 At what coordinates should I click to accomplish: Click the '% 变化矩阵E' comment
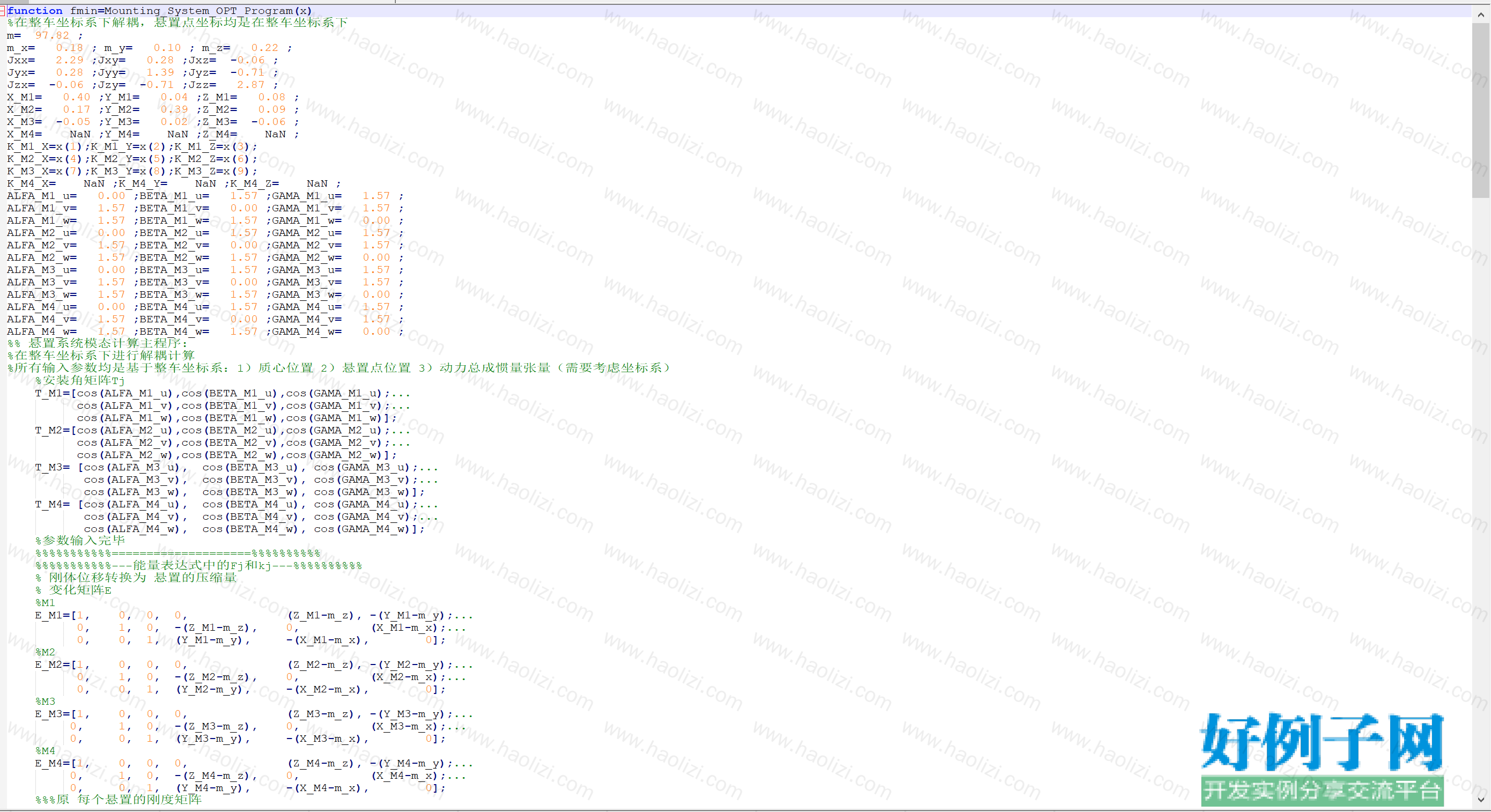click(x=73, y=590)
